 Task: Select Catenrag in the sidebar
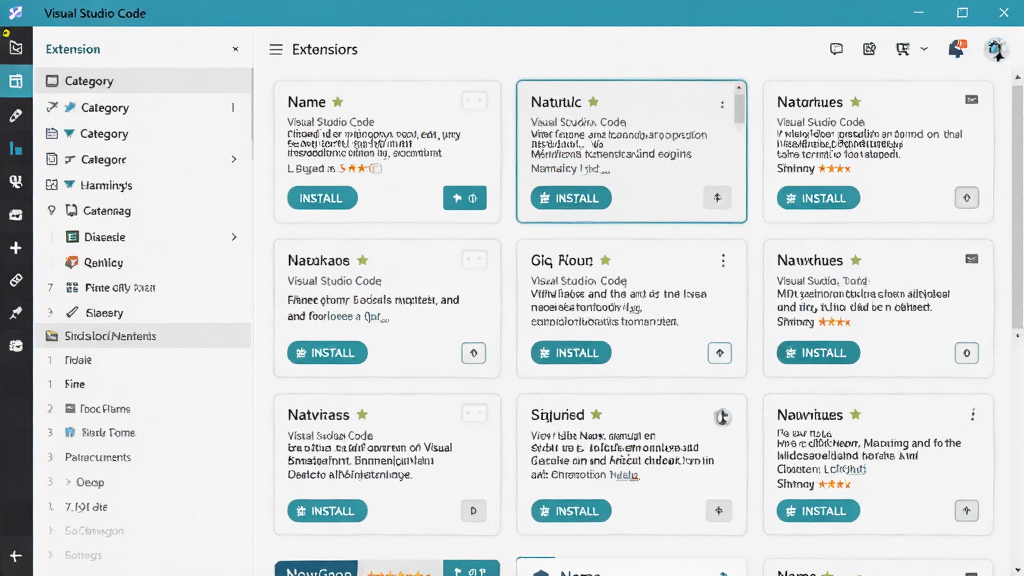(107, 211)
